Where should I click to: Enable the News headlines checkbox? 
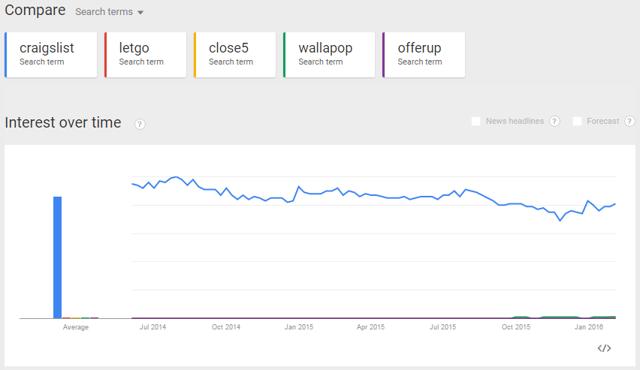coord(476,121)
